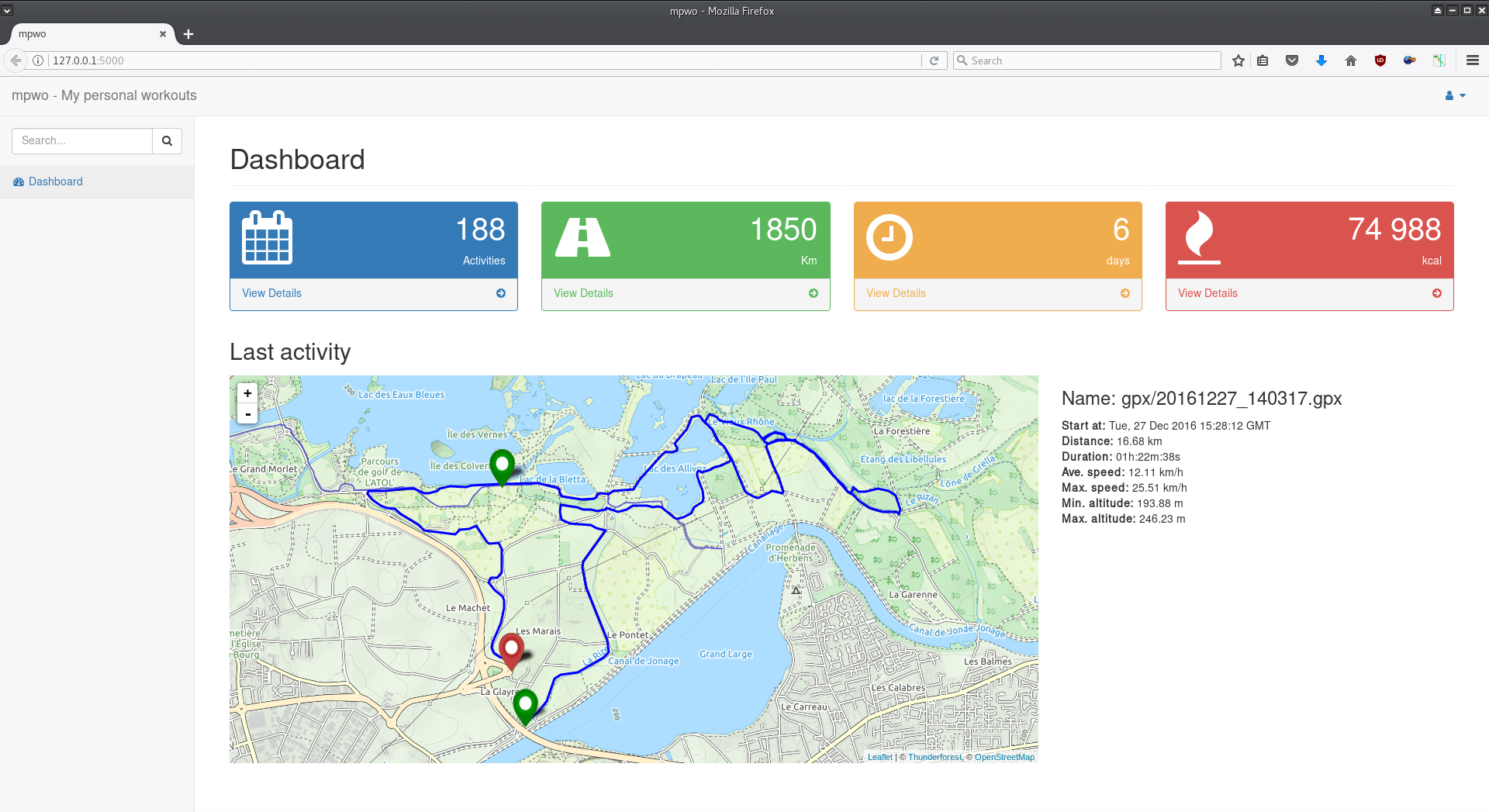Click the road icon on Km card
The height and width of the screenshot is (812, 1489).
582,237
